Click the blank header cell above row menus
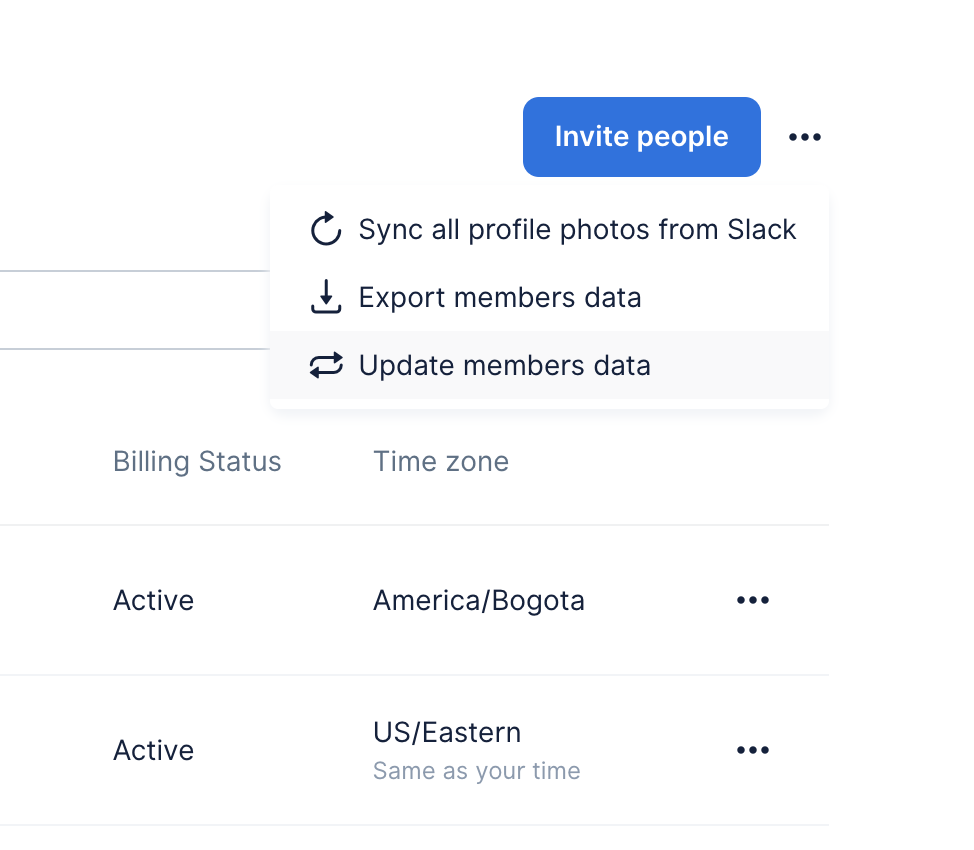This screenshot has height=850, width=974. coord(752,461)
